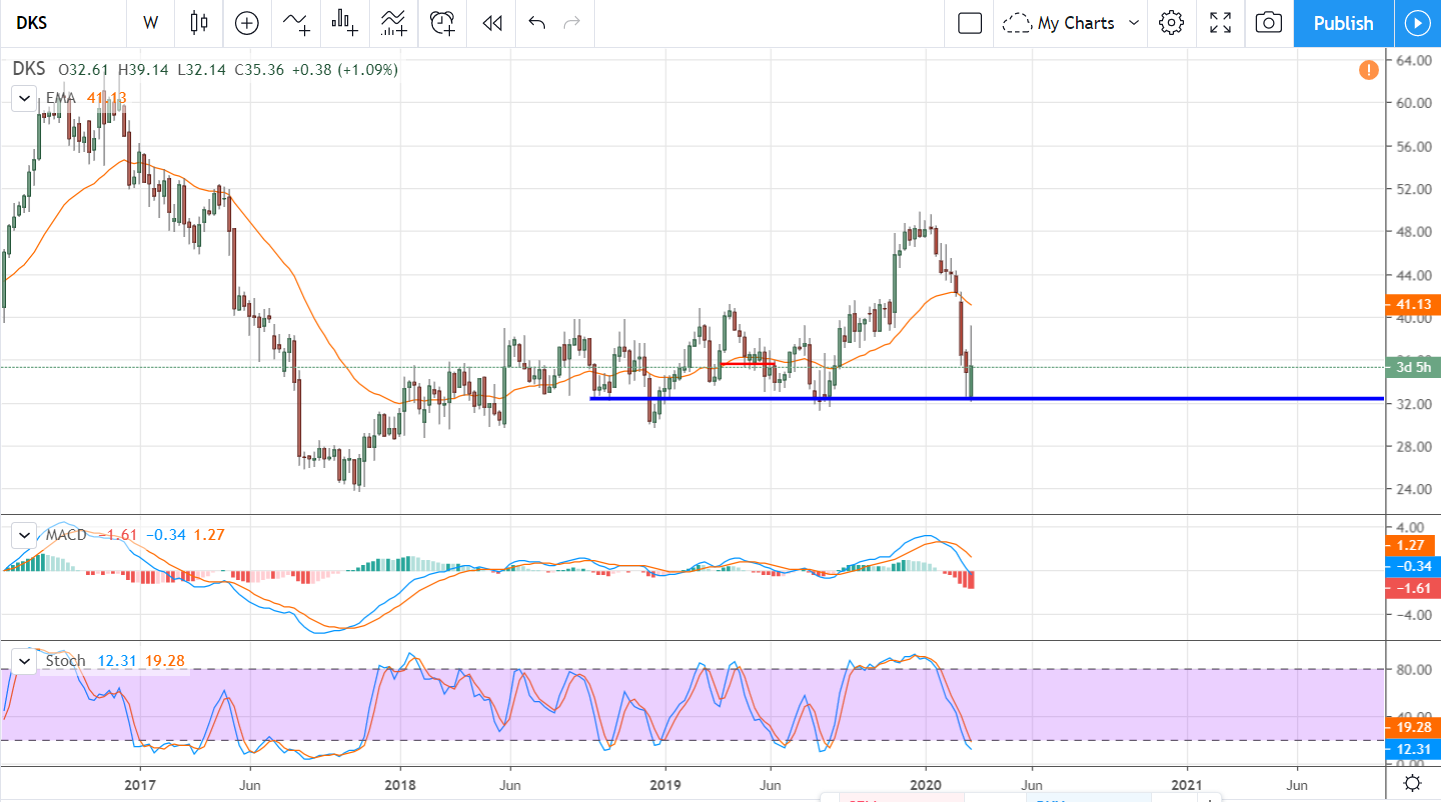Open the My Charts saved layouts
The height and width of the screenshot is (802, 1441).
(x=1059, y=23)
